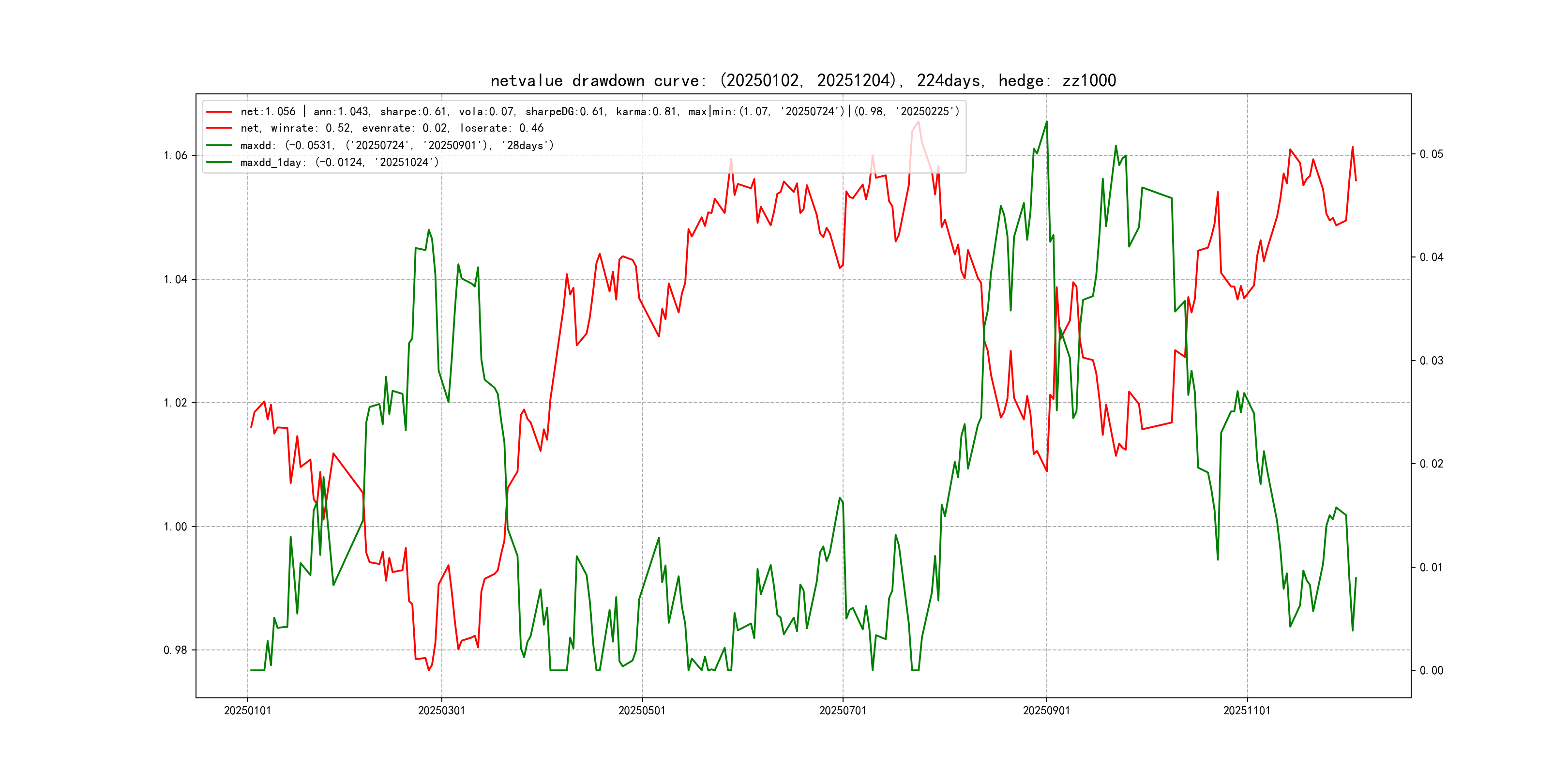Click the chart title netvalue drawdown curve
The height and width of the screenshot is (784, 1568).
point(803,80)
